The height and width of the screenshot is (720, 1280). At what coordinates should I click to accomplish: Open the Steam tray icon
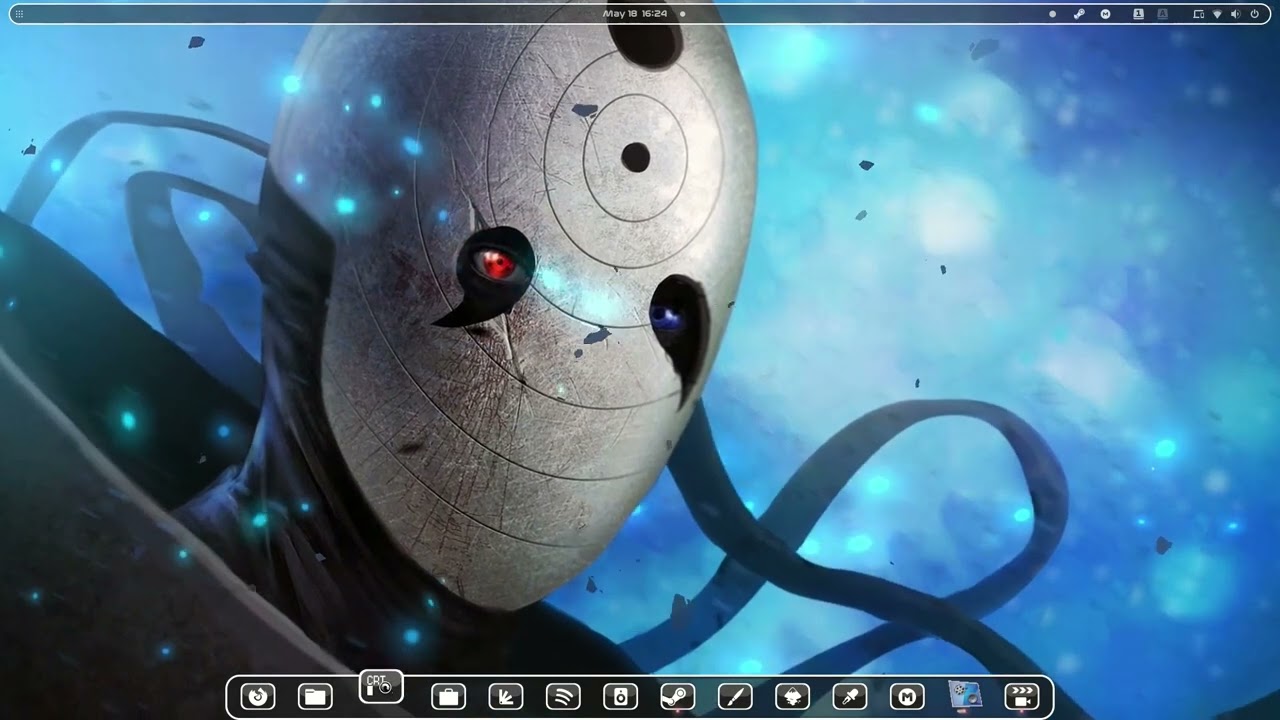[x=1079, y=14]
